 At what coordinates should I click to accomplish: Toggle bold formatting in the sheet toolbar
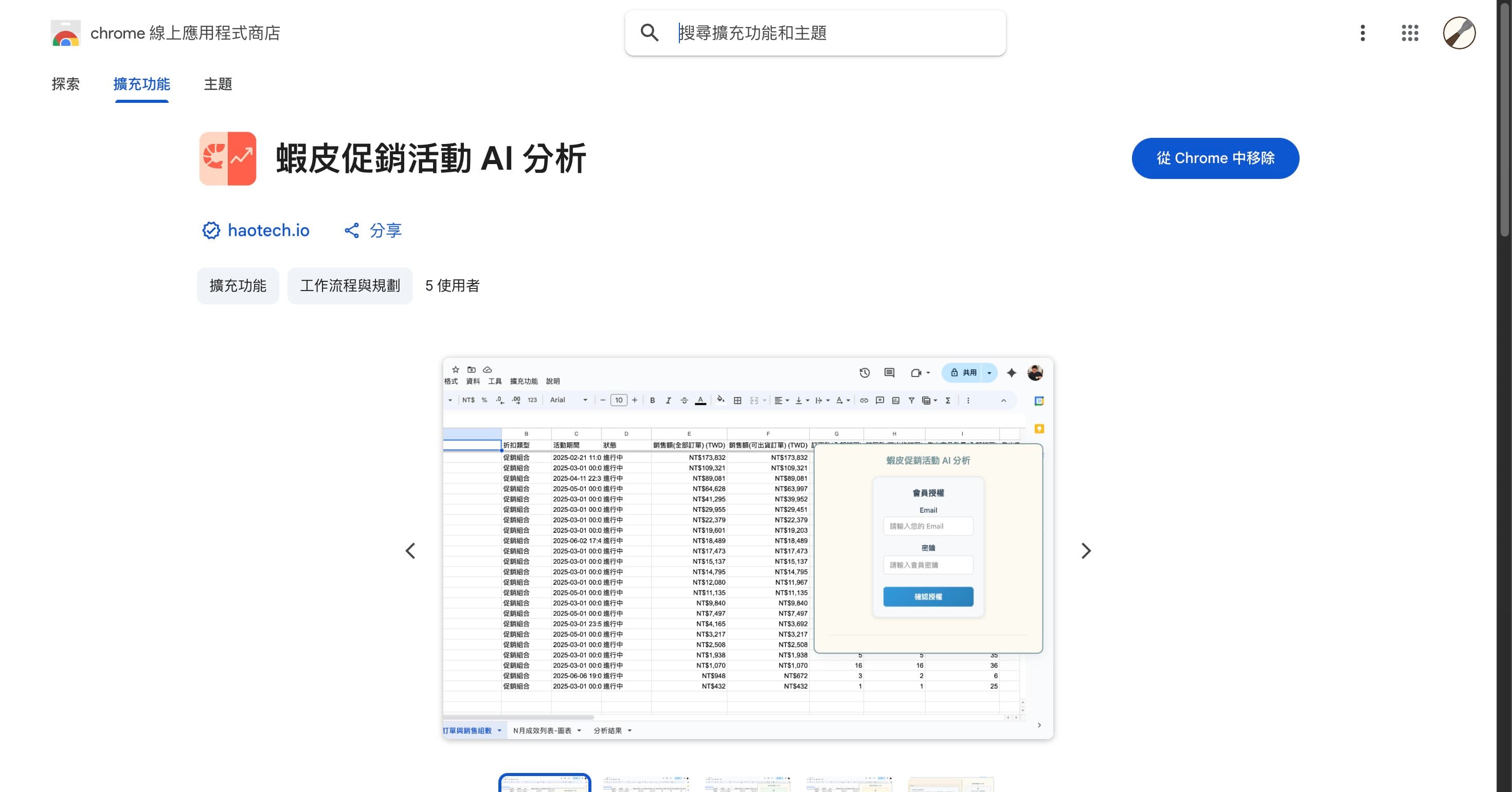point(653,400)
